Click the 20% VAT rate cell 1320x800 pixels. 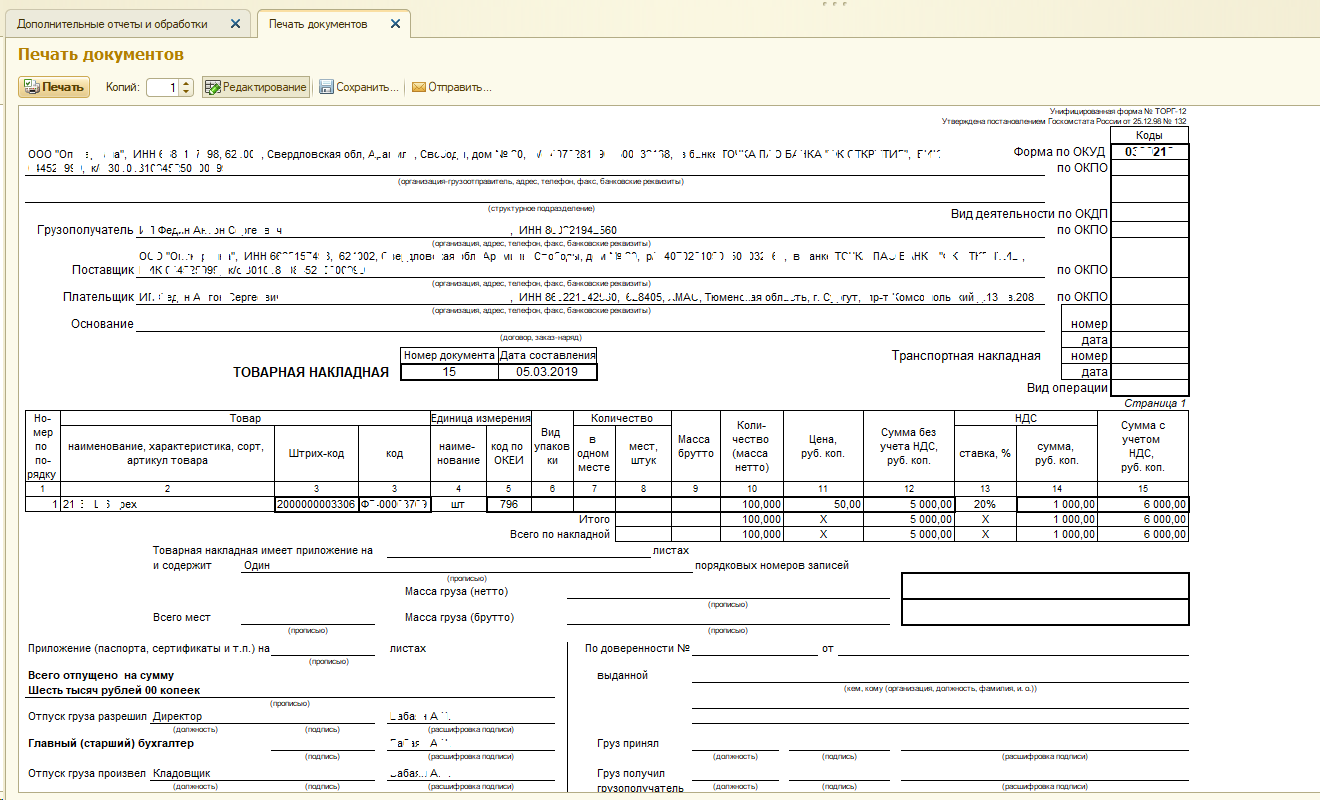(x=985, y=505)
